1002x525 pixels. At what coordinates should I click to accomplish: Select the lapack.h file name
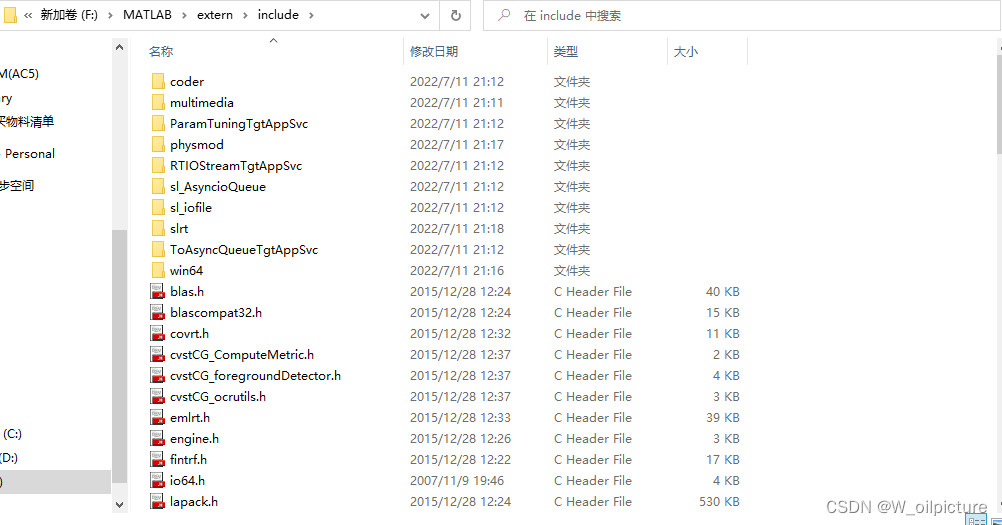pyautogui.click(x=194, y=501)
